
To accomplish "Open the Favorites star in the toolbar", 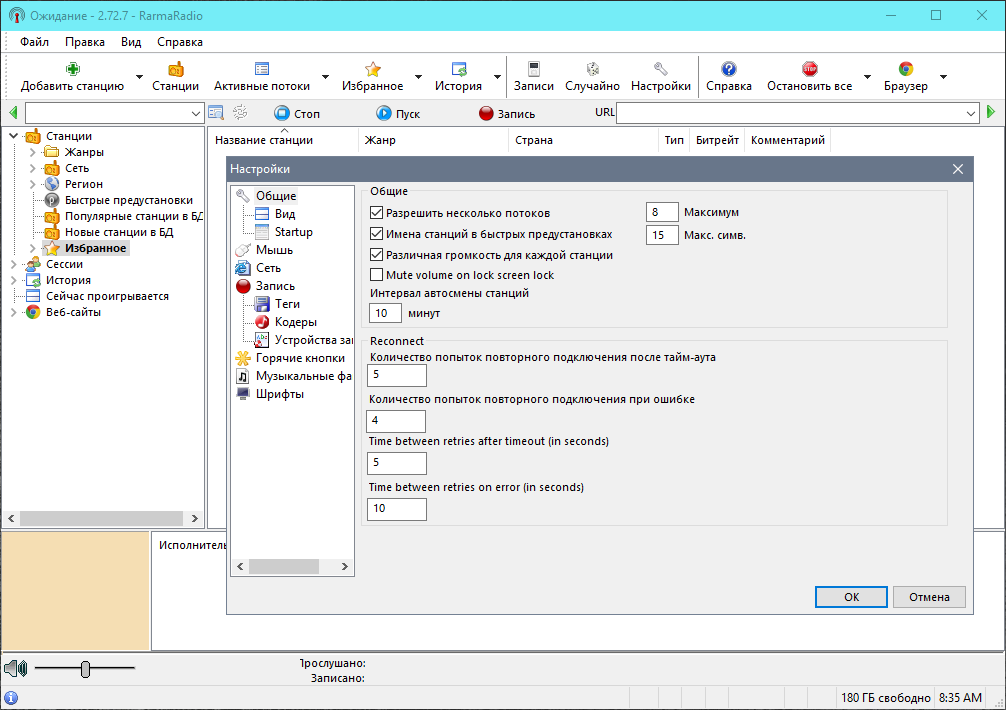I will point(373,69).
